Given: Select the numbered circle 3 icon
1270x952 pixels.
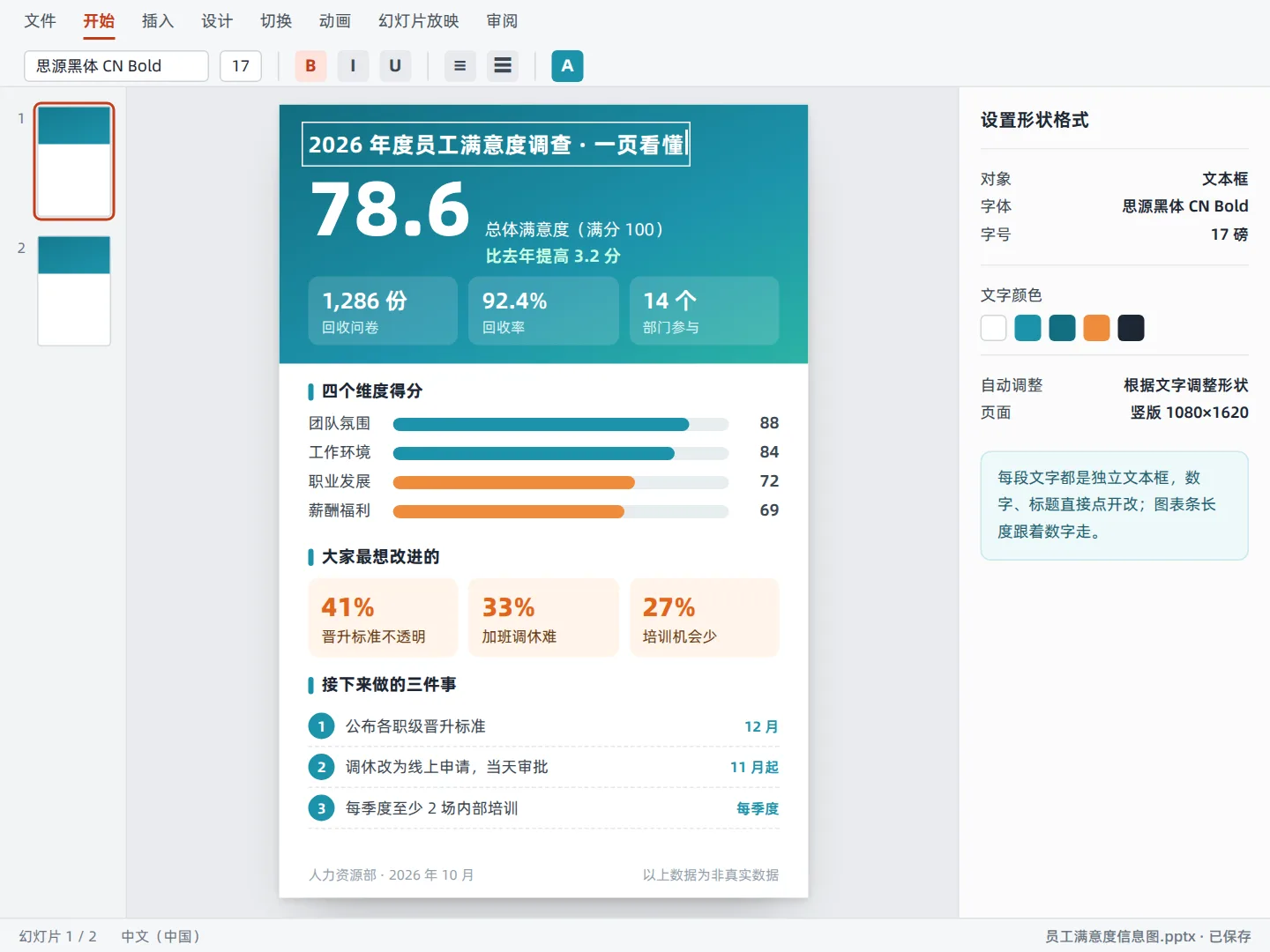Looking at the screenshot, I should point(321,808).
